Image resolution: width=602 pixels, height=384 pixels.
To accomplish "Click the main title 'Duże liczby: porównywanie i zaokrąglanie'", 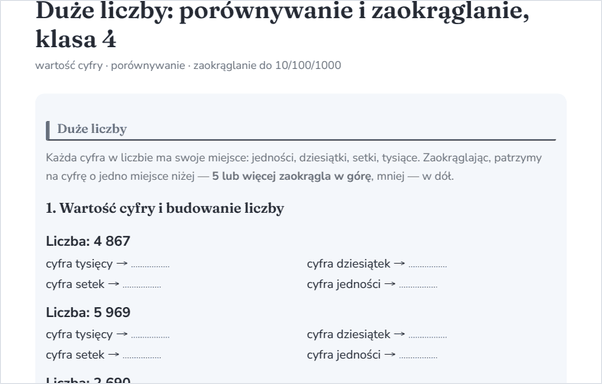I will pos(282,12).
